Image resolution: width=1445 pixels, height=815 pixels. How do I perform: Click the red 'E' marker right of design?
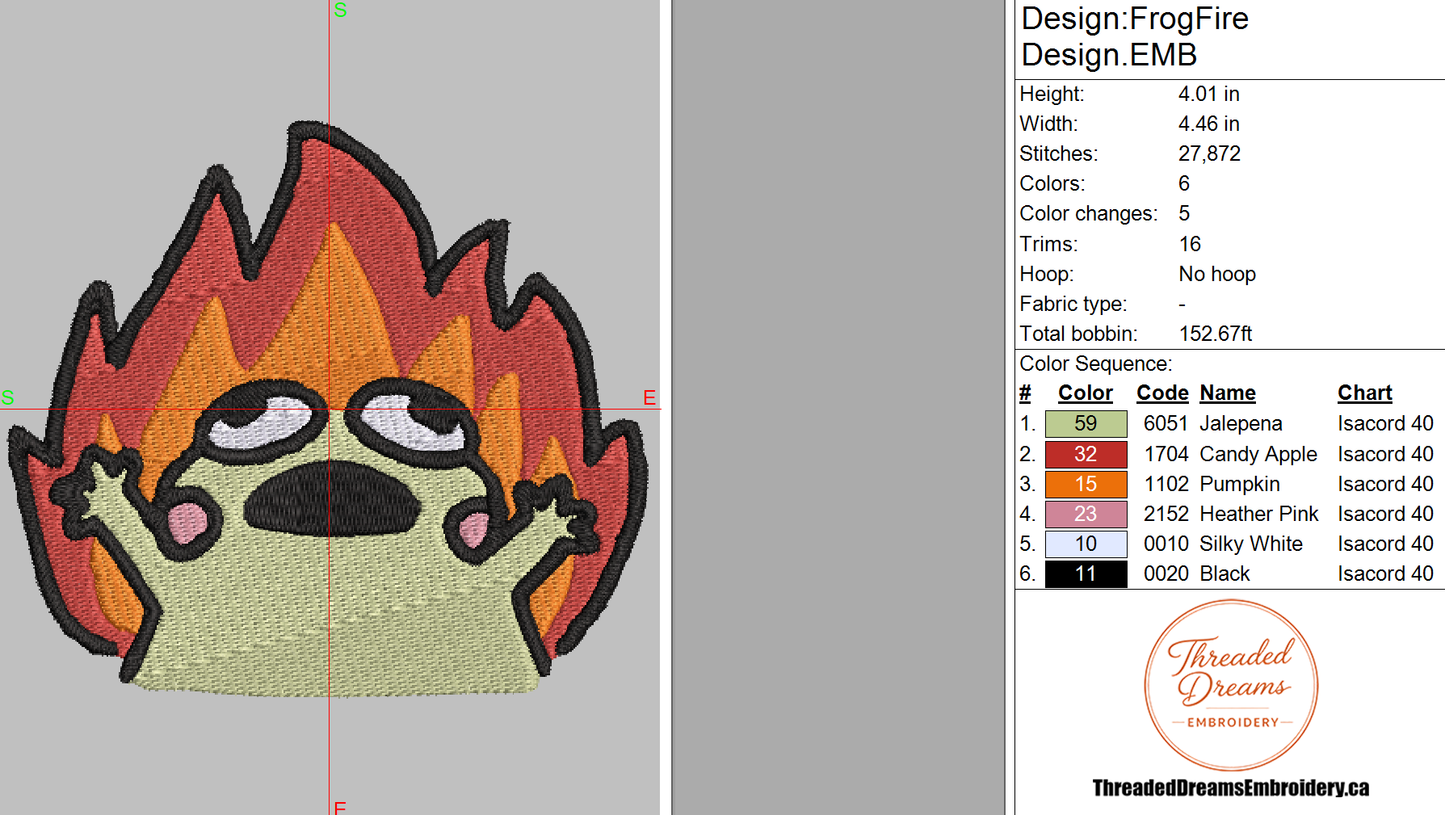click(650, 398)
